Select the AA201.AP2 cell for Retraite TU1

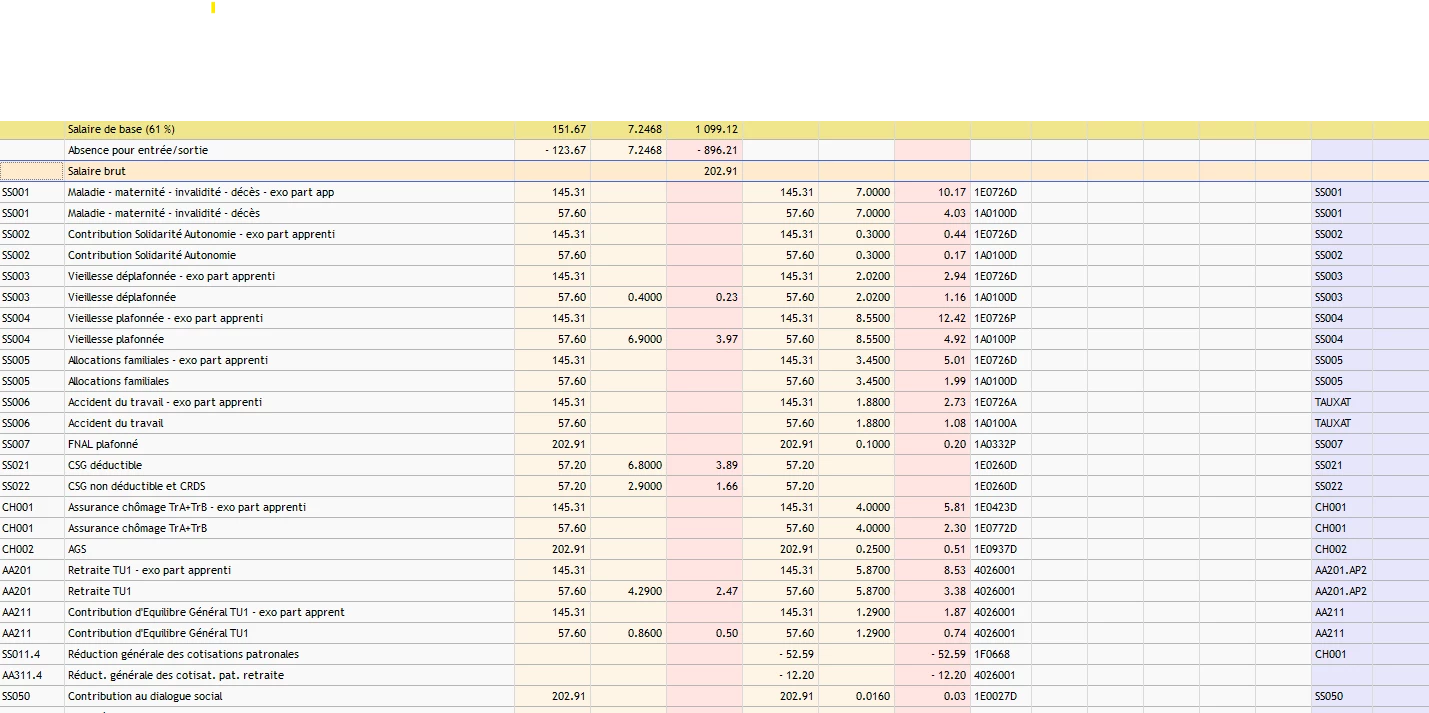(x=1342, y=591)
